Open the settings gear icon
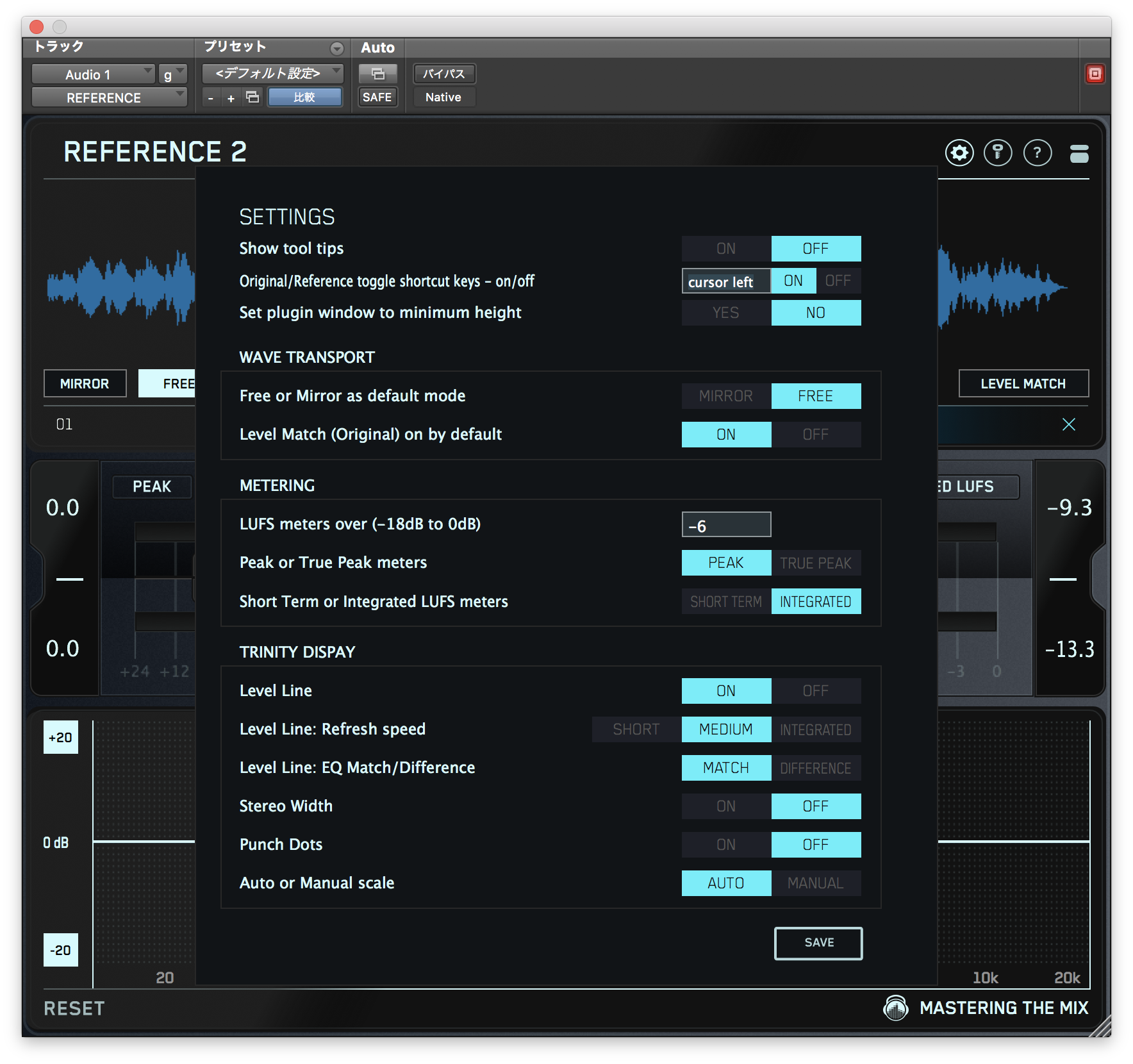 (x=959, y=153)
